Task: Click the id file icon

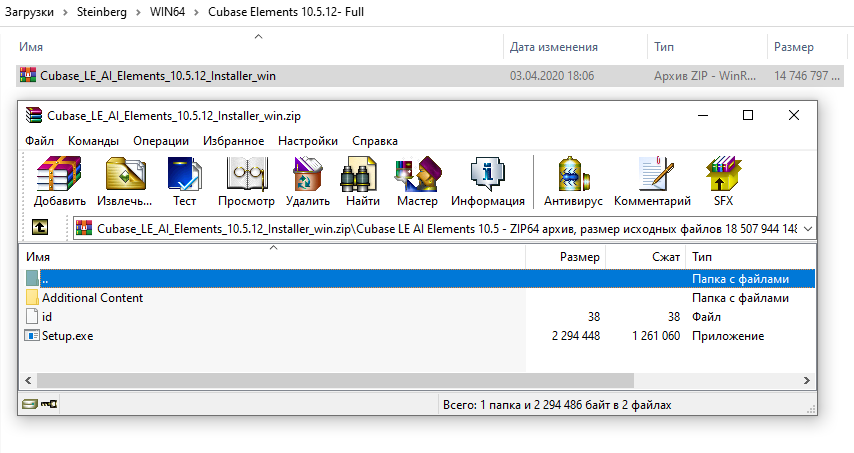Action: click(x=32, y=316)
